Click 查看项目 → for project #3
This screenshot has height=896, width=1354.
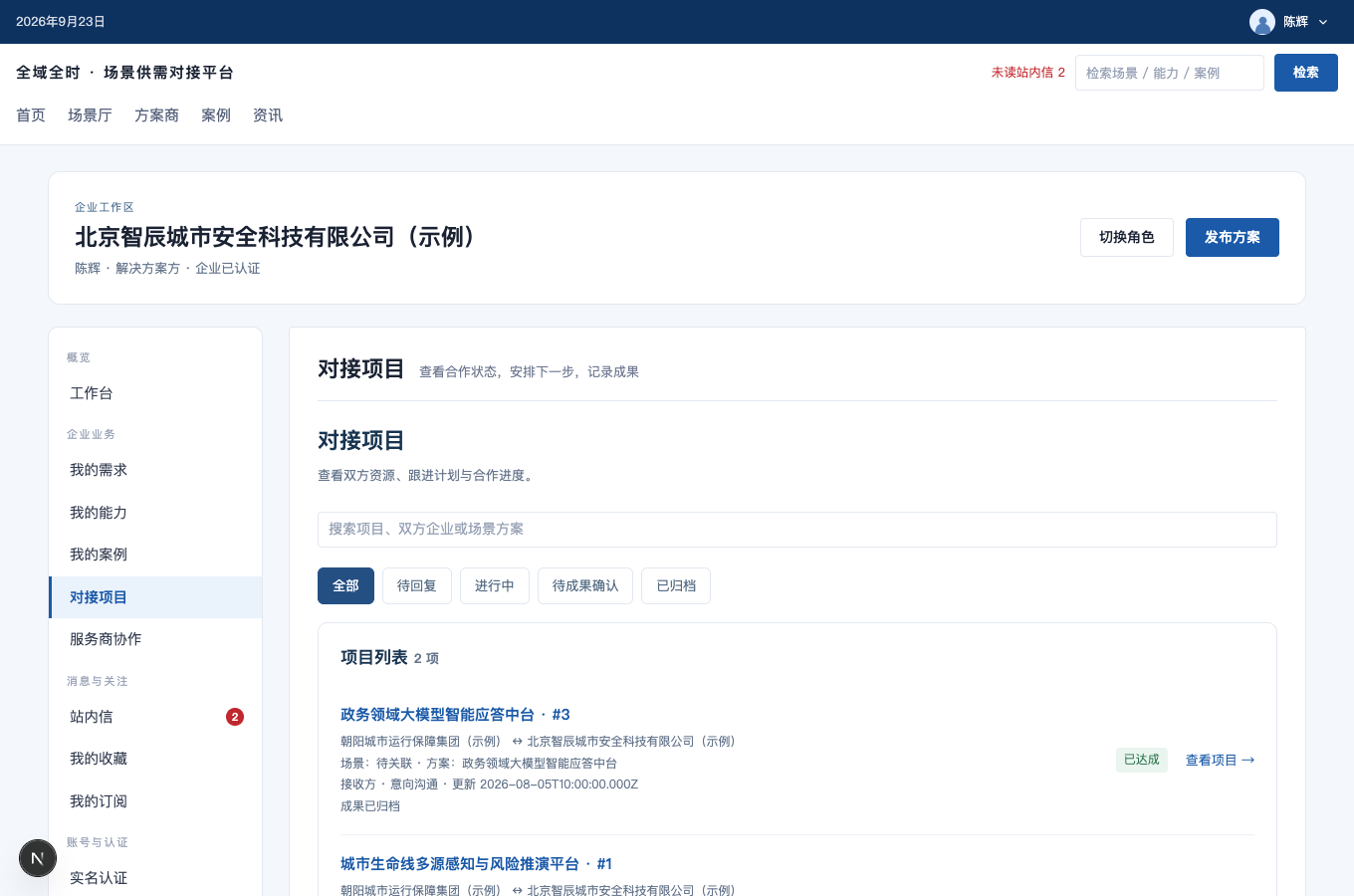click(1221, 760)
